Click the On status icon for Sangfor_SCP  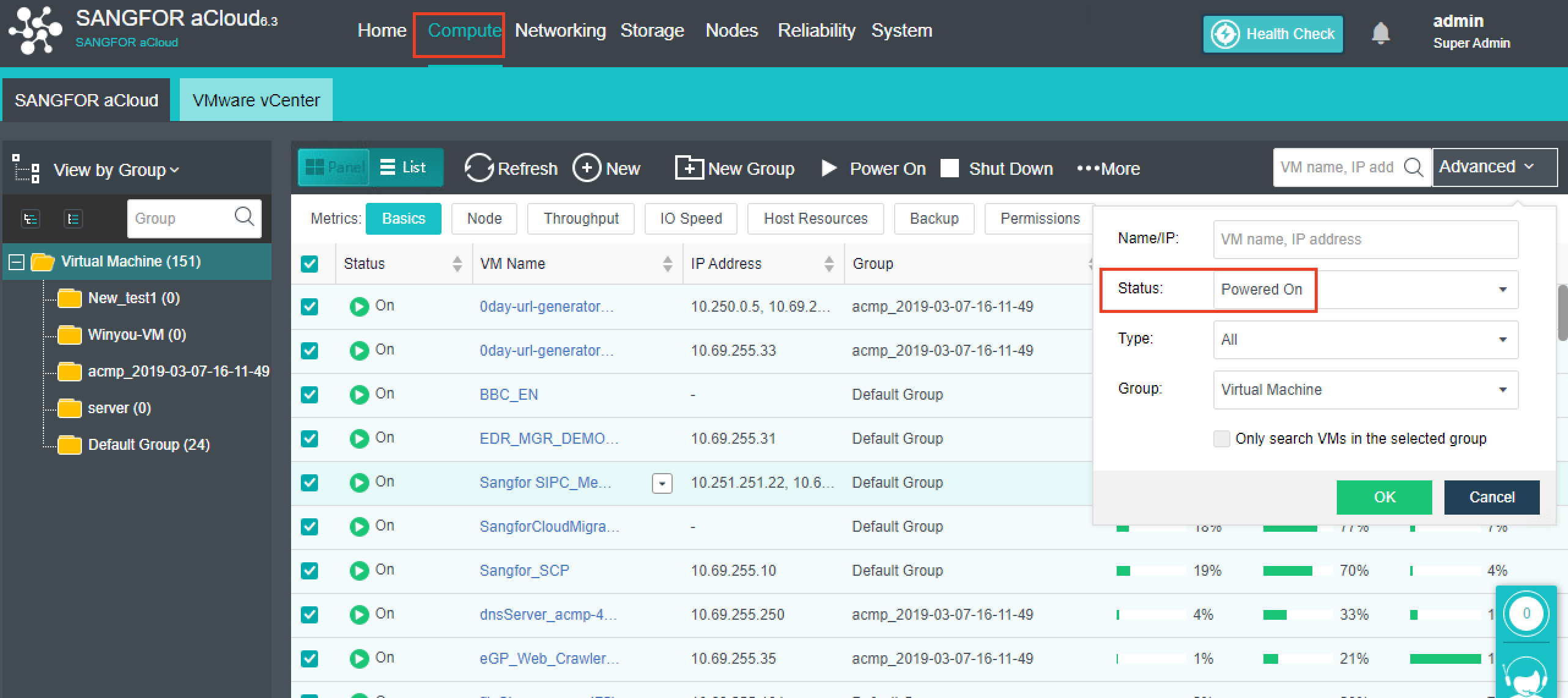pos(359,570)
